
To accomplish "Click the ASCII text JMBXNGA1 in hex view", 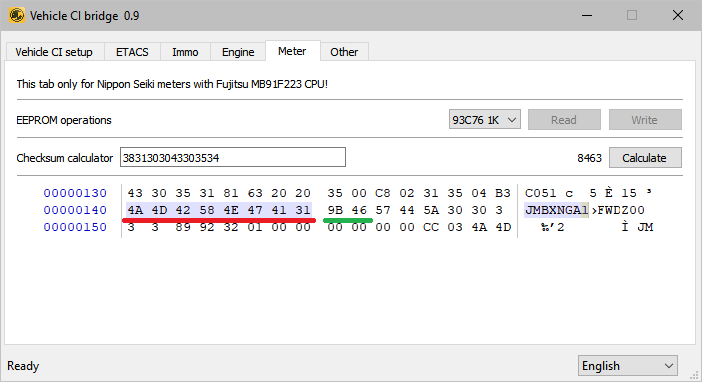I will pyautogui.click(x=556, y=210).
